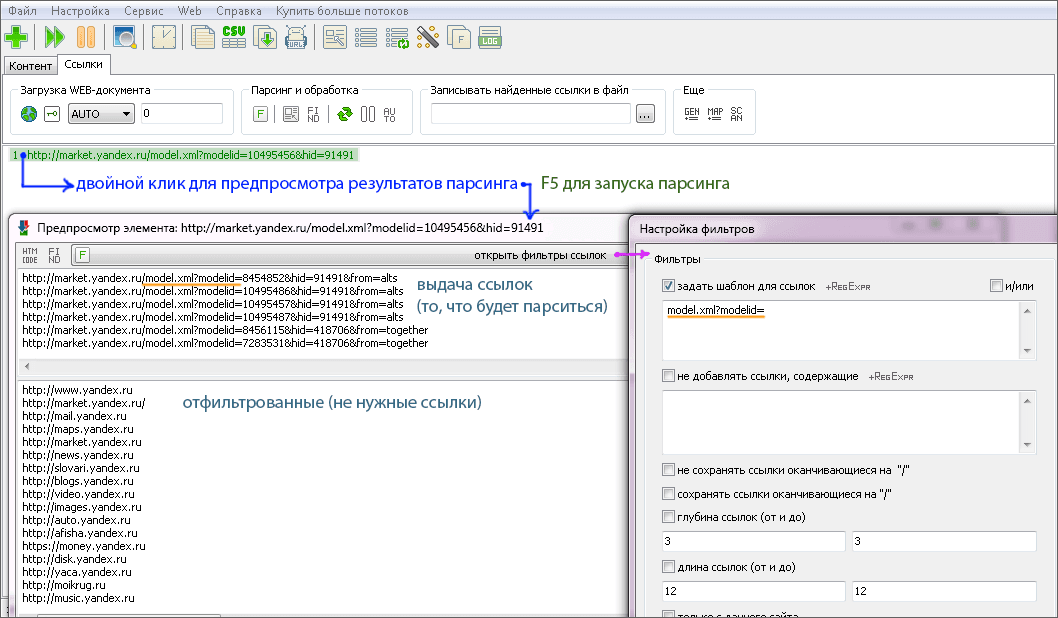The height and width of the screenshot is (618, 1058).
Task: Click +RegExpr next to задать шаблон
Action: [x=848, y=287]
